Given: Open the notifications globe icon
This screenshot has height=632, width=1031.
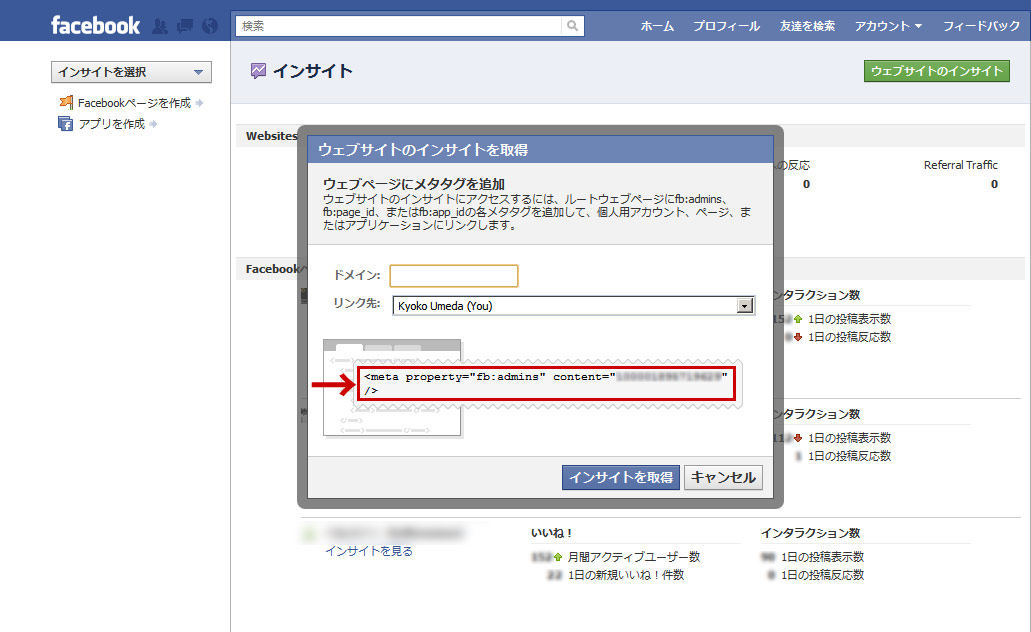Looking at the screenshot, I should 210,26.
